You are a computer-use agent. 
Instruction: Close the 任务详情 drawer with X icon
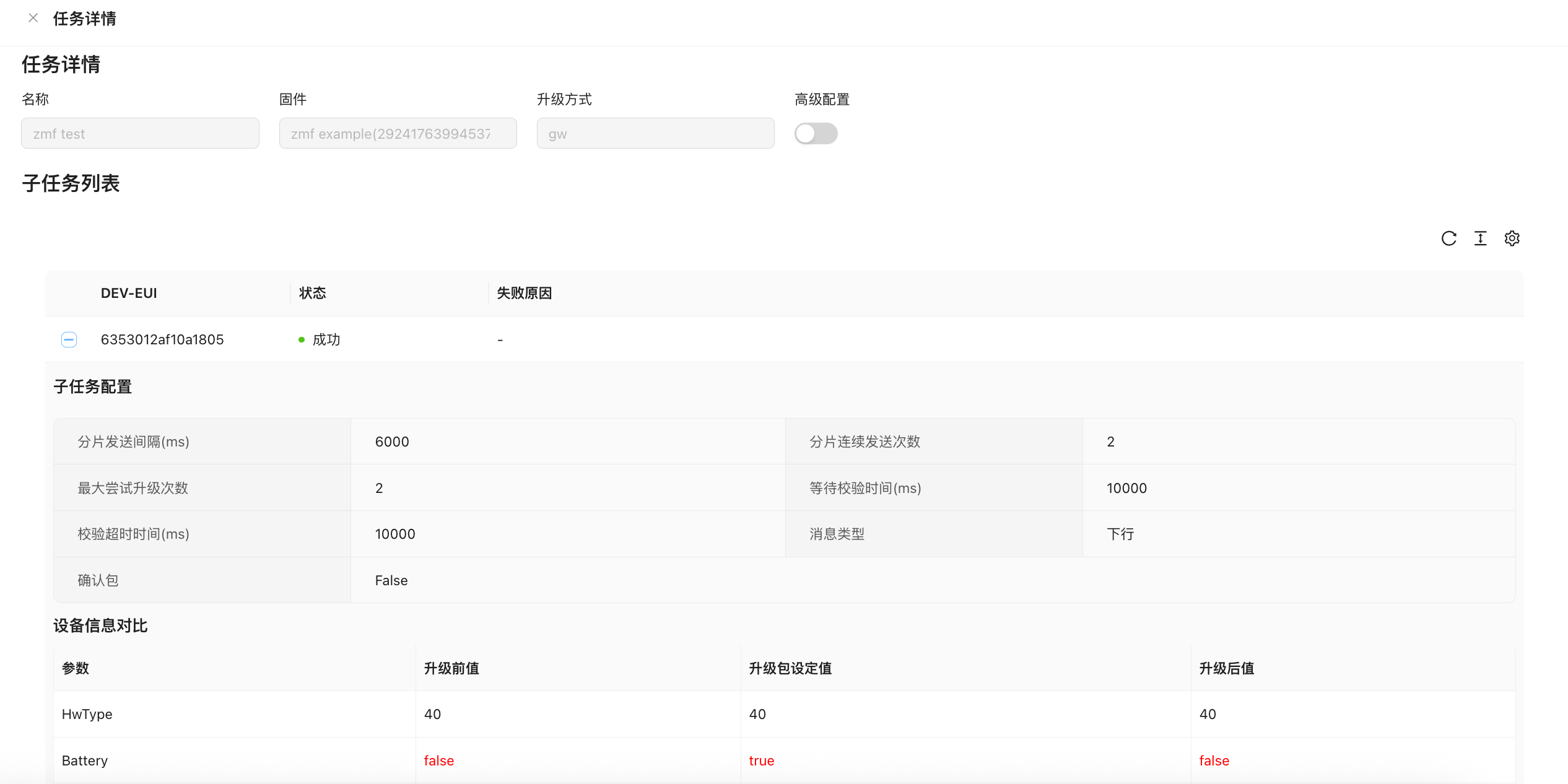click(x=33, y=19)
